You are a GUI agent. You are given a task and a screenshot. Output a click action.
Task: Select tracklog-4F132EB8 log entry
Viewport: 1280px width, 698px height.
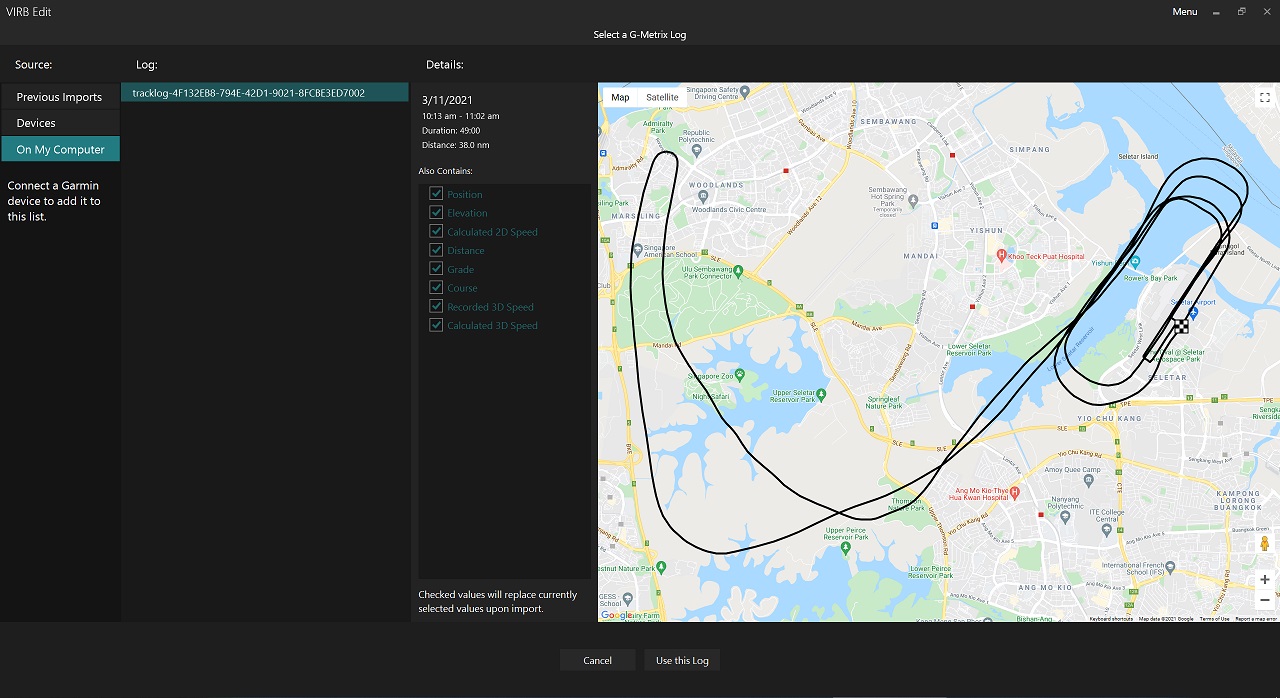click(265, 93)
